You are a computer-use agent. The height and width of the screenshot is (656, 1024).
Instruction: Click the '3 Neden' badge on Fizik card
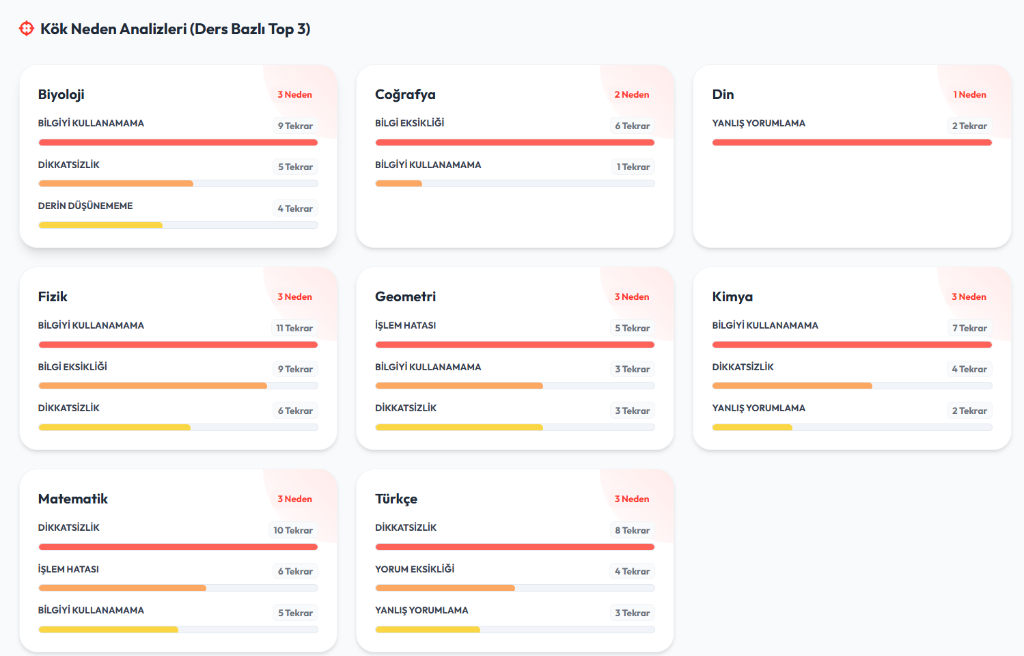tap(295, 297)
